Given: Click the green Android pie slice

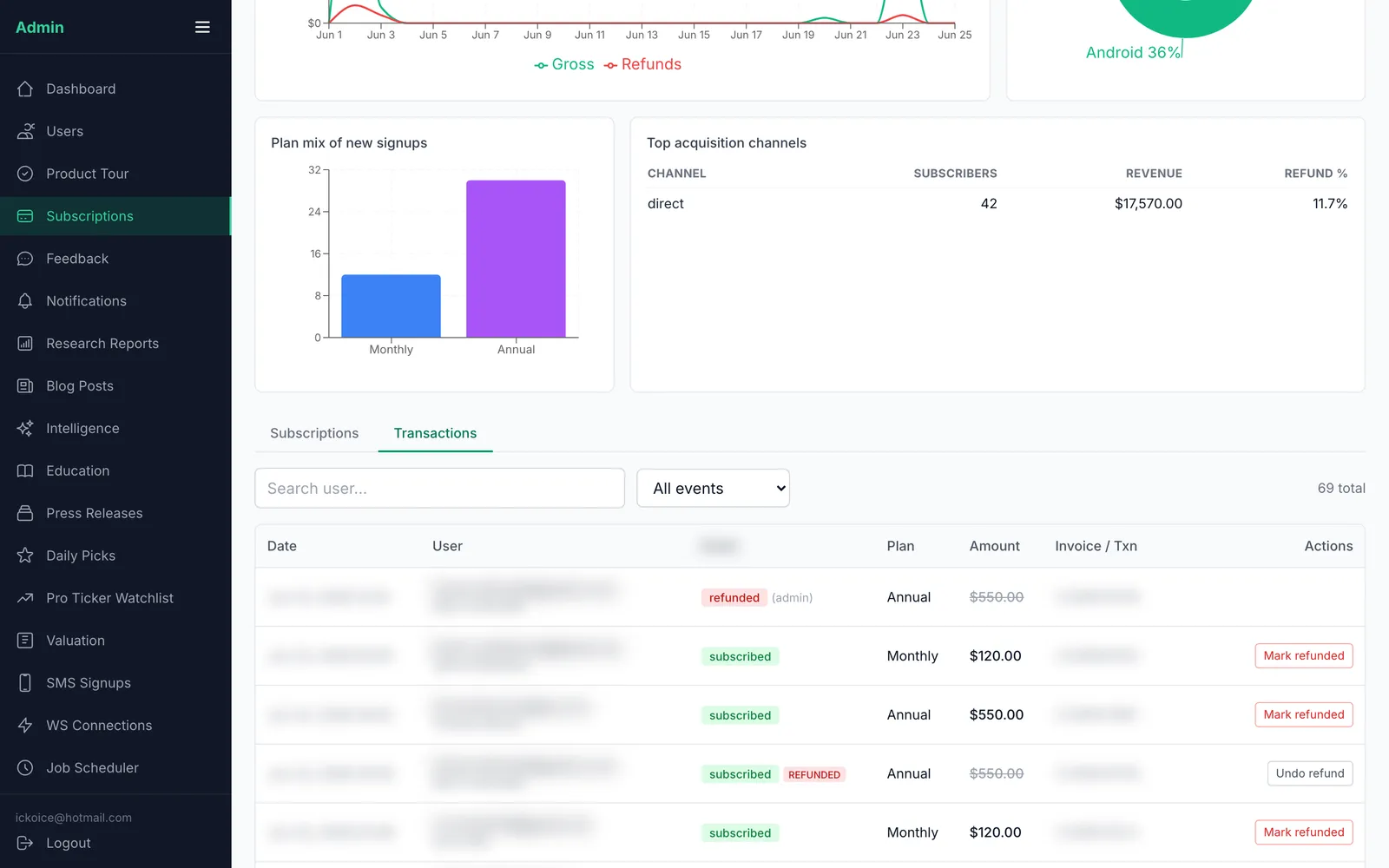Looking at the screenshot, I should click(x=1186, y=17).
